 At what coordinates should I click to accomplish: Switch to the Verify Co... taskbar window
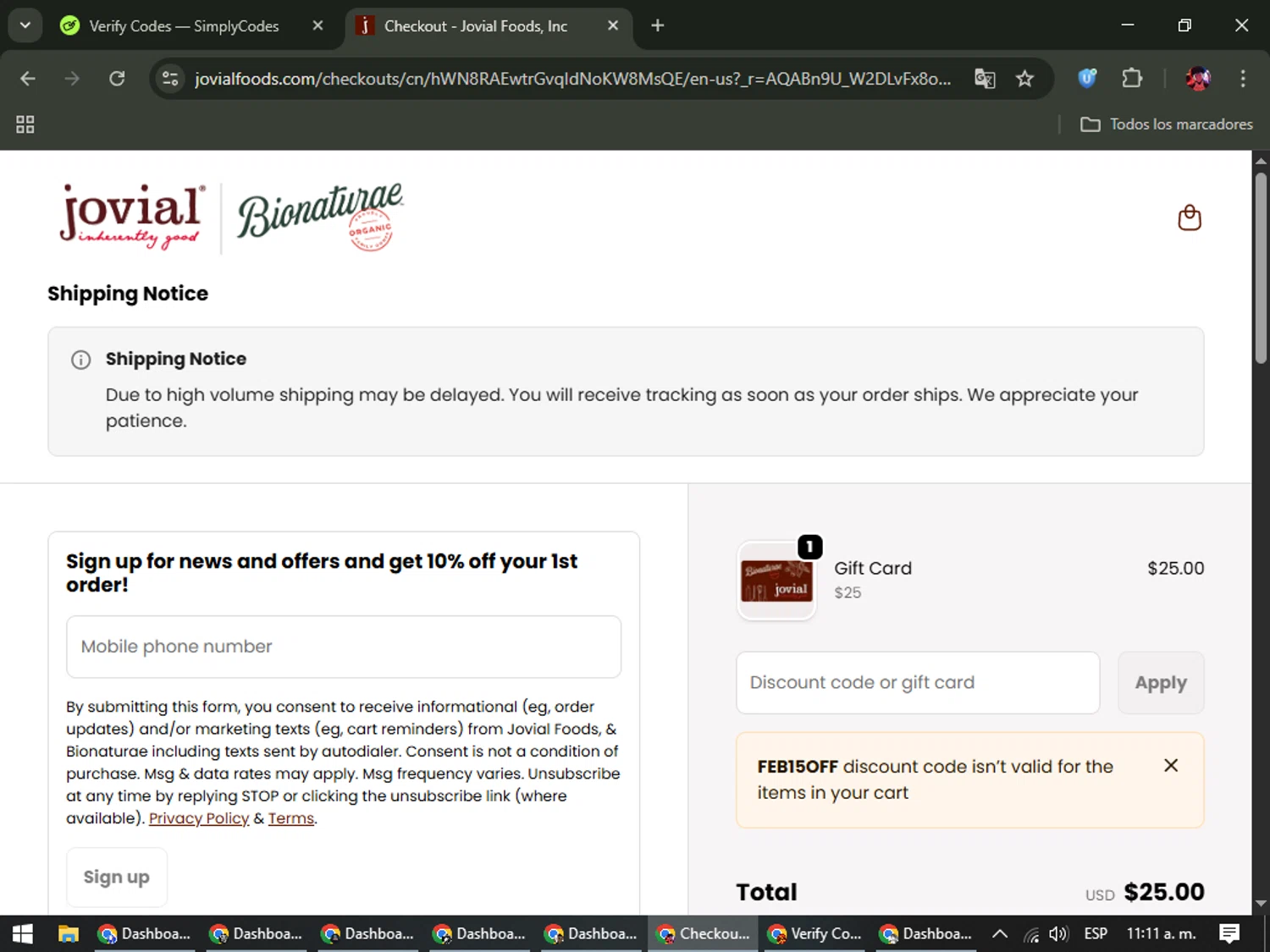coord(815,933)
